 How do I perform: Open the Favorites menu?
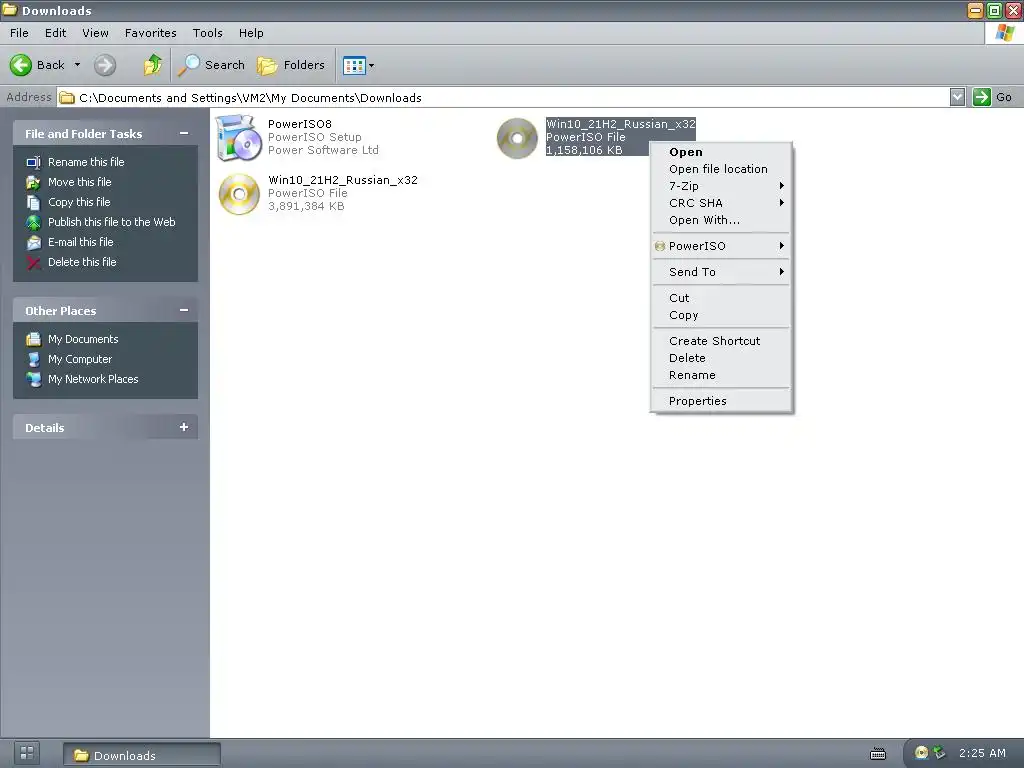click(x=151, y=33)
